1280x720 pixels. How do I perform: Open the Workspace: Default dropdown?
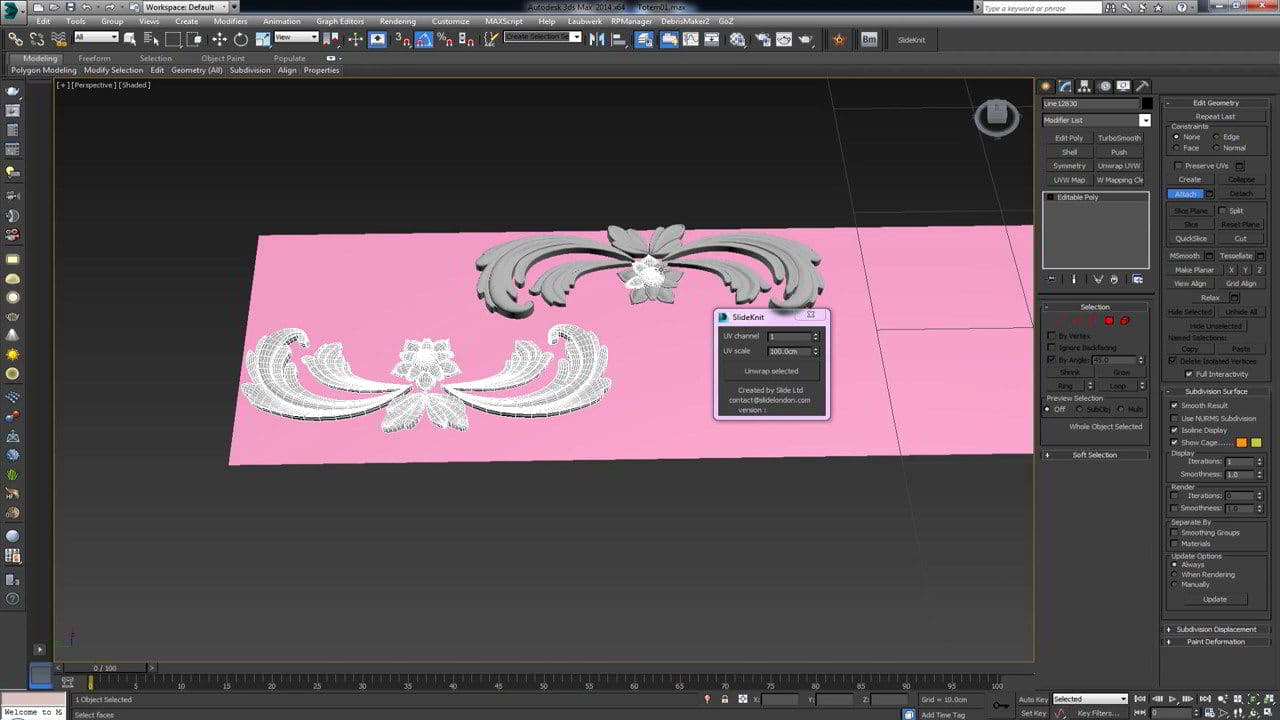click(185, 7)
